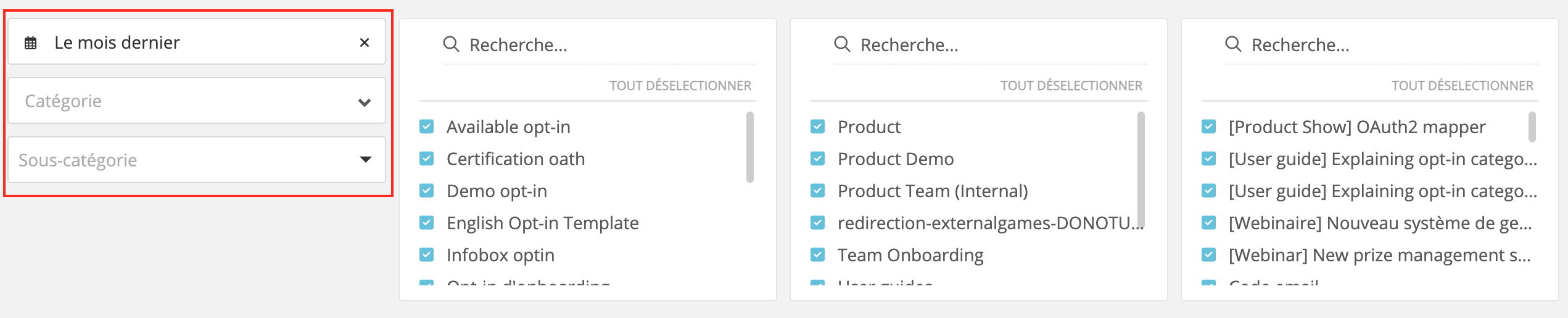Uncheck the "Team Onboarding" checkbox

(818, 255)
